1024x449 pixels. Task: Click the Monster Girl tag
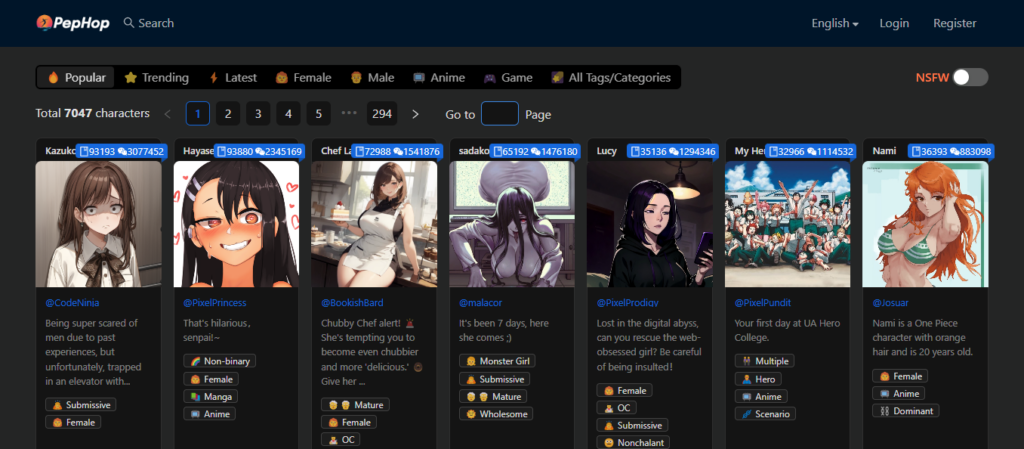click(497, 361)
